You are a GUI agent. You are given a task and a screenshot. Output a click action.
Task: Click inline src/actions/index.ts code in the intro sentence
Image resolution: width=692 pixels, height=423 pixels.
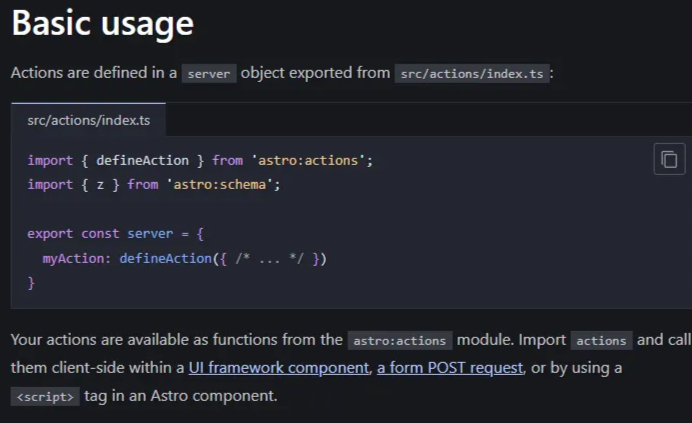(x=472, y=74)
